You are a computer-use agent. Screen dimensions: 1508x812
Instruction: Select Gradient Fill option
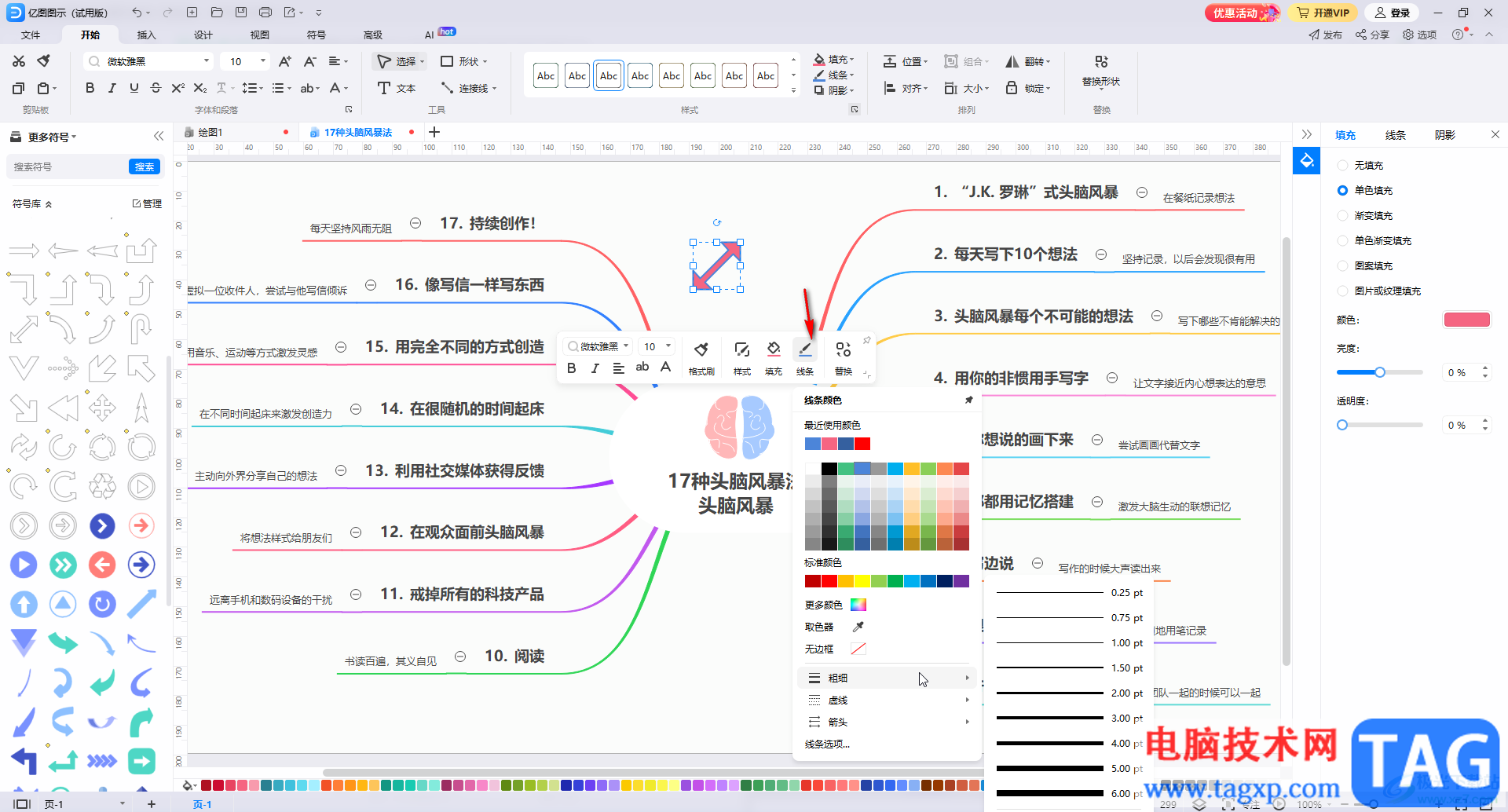tap(1342, 216)
